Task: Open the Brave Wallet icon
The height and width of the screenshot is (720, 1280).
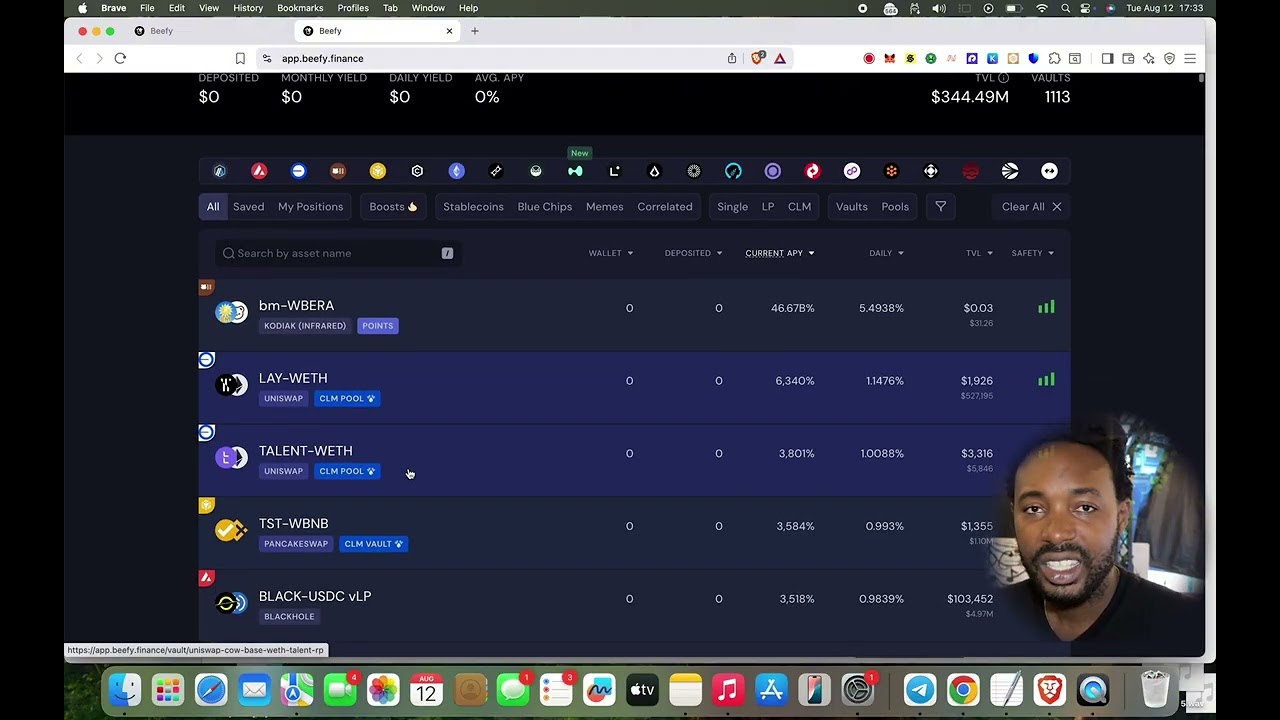Action: coord(1128,58)
